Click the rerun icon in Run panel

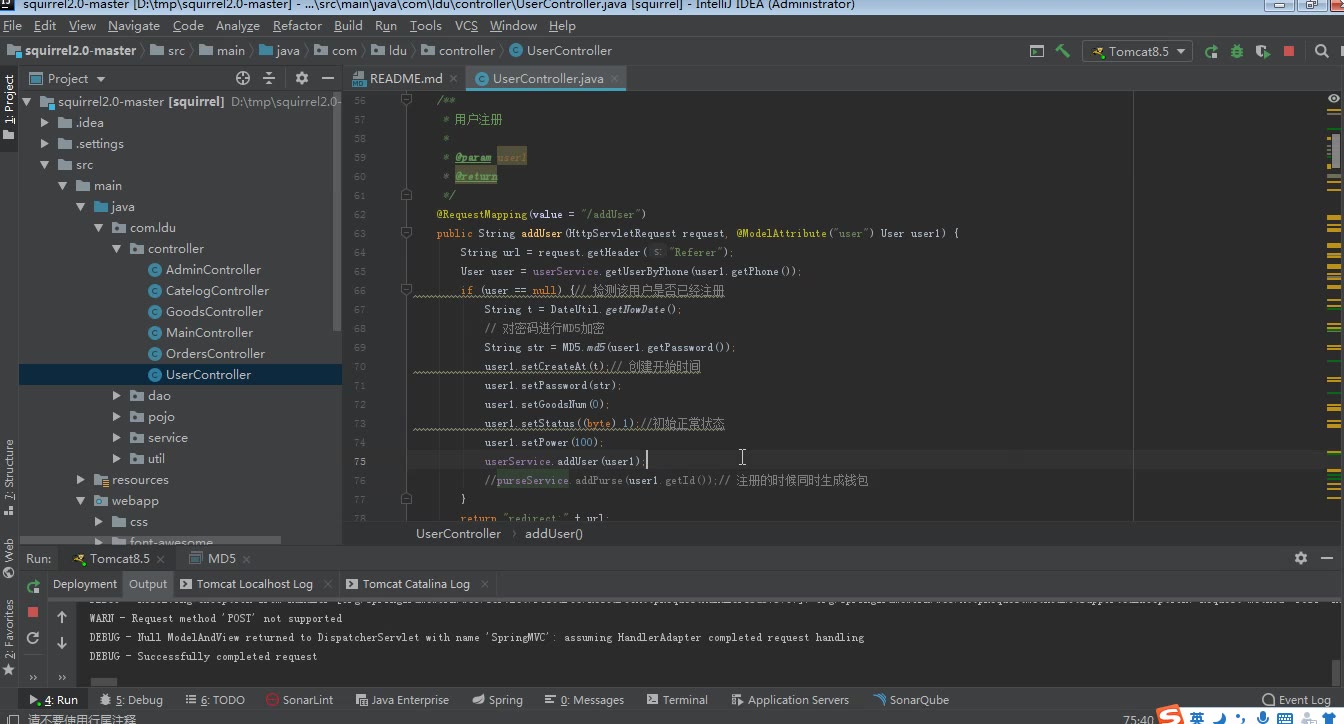[x=33, y=586]
